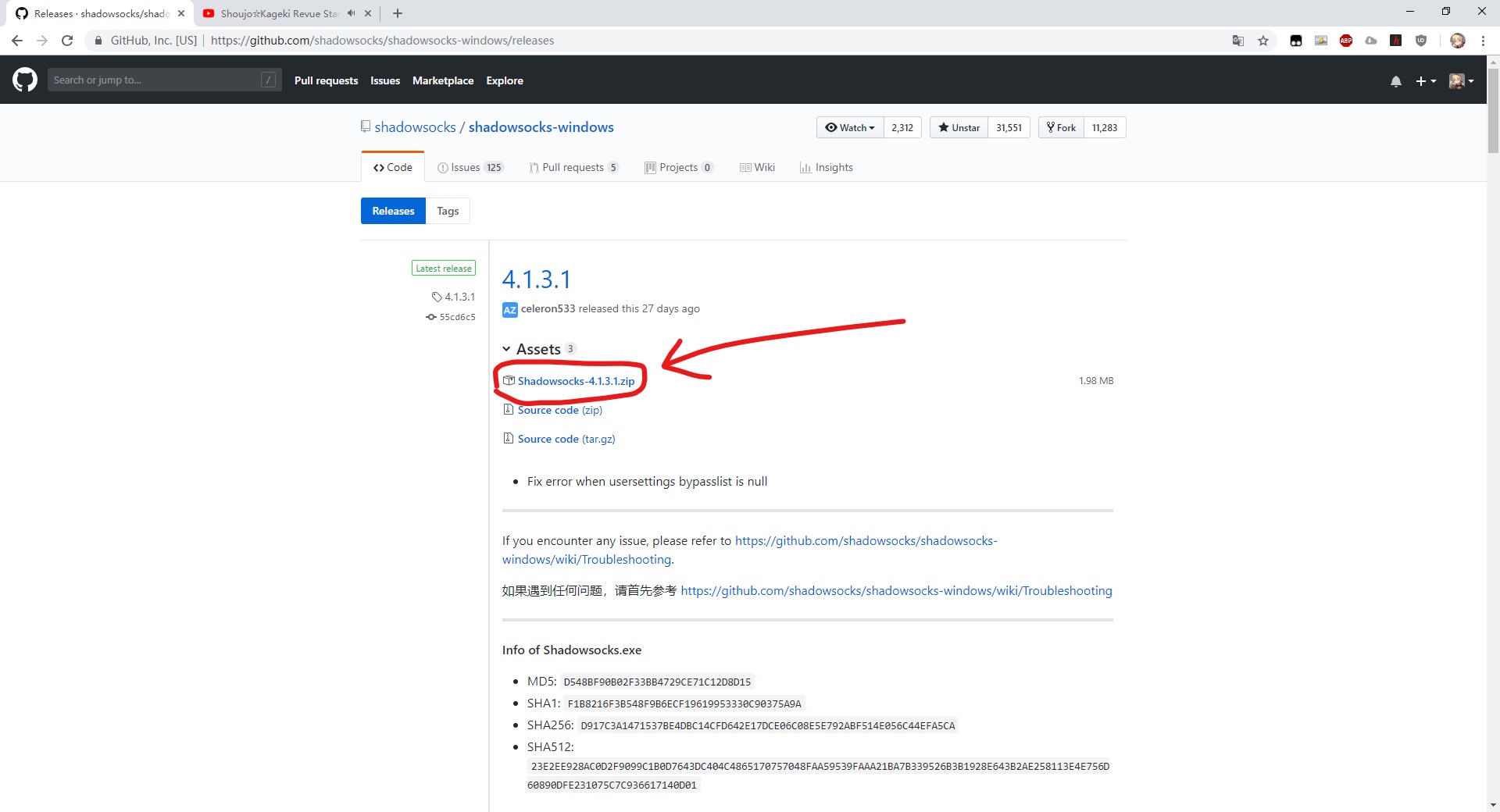
Task: Open celeron533's profile avatar
Action: point(509,310)
